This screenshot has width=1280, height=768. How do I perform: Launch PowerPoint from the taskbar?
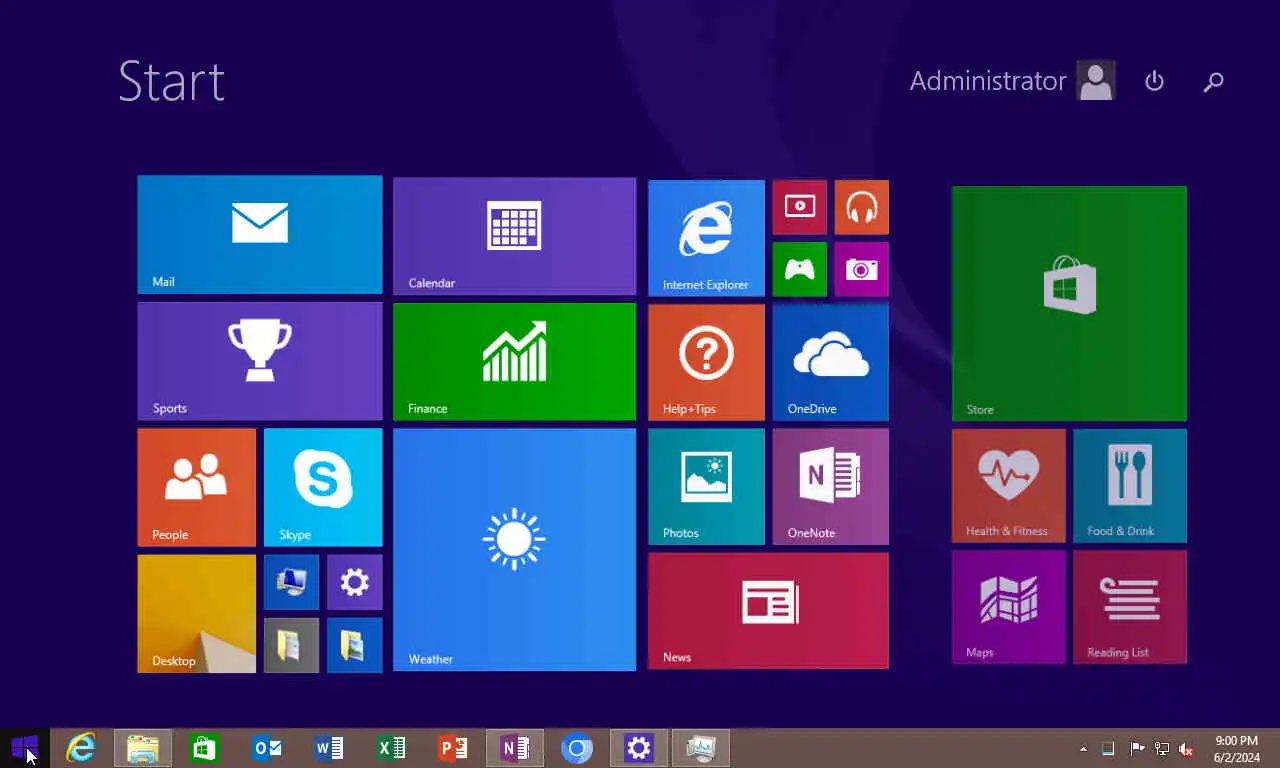pyautogui.click(x=453, y=748)
